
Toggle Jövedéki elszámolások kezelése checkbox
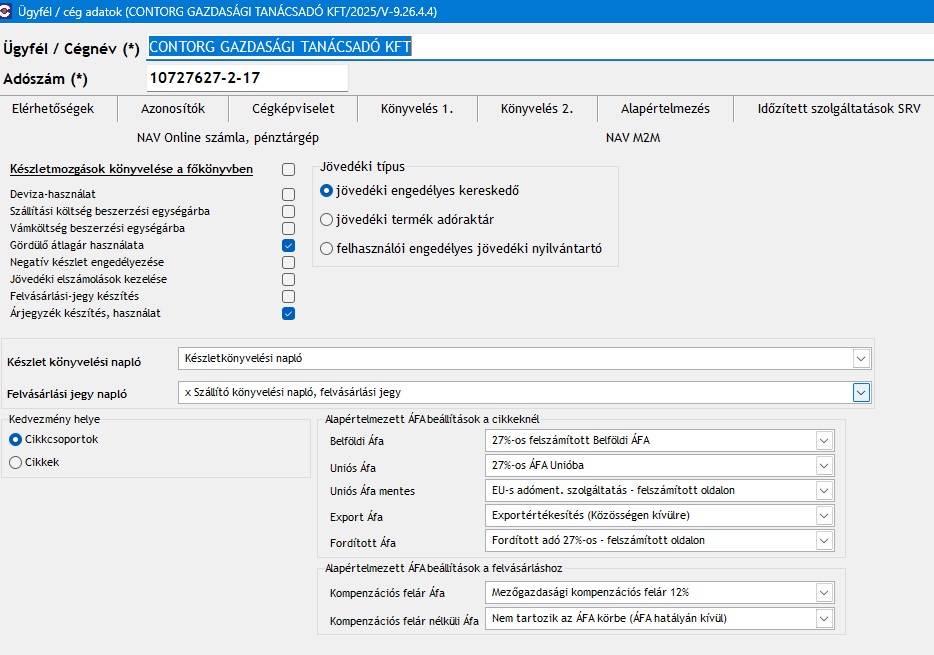pos(288,279)
